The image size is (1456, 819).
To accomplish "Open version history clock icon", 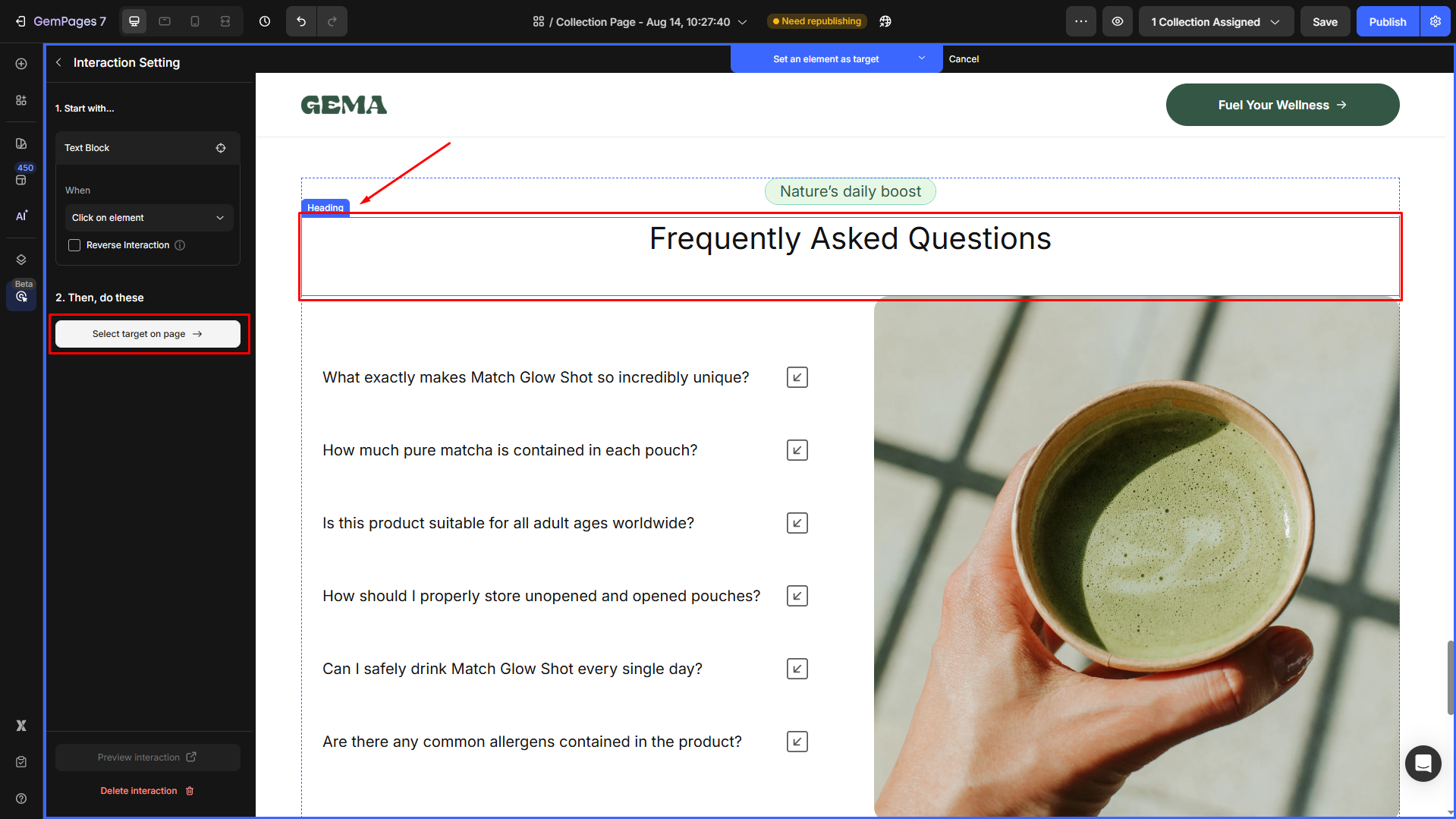I will [x=265, y=21].
